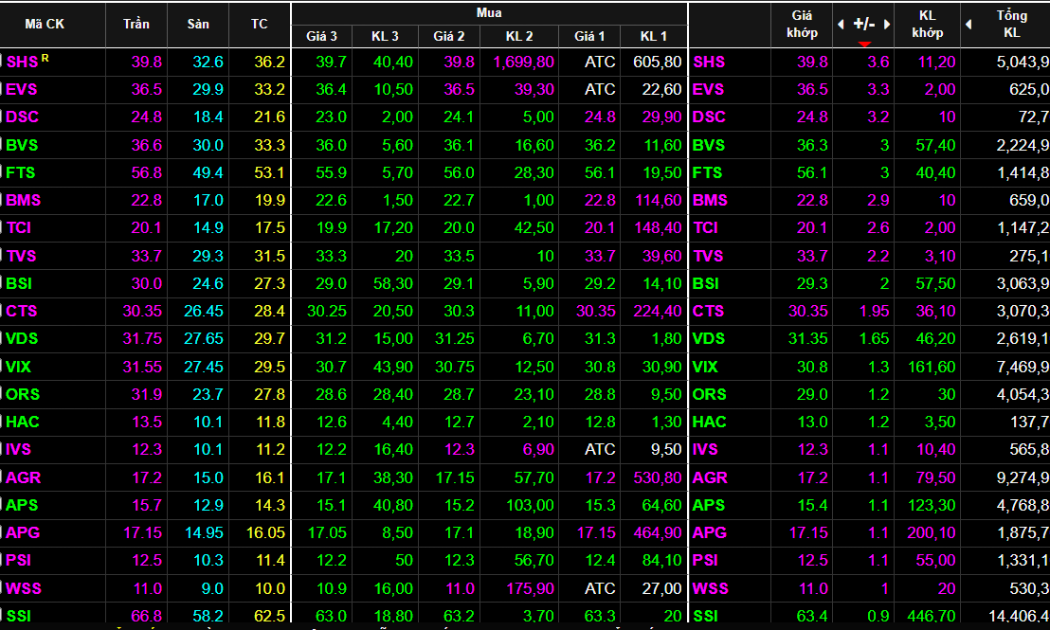Open SSI ticker in the Mã CK column
This screenshot has width=1050, height=630.
pos(19,616)
